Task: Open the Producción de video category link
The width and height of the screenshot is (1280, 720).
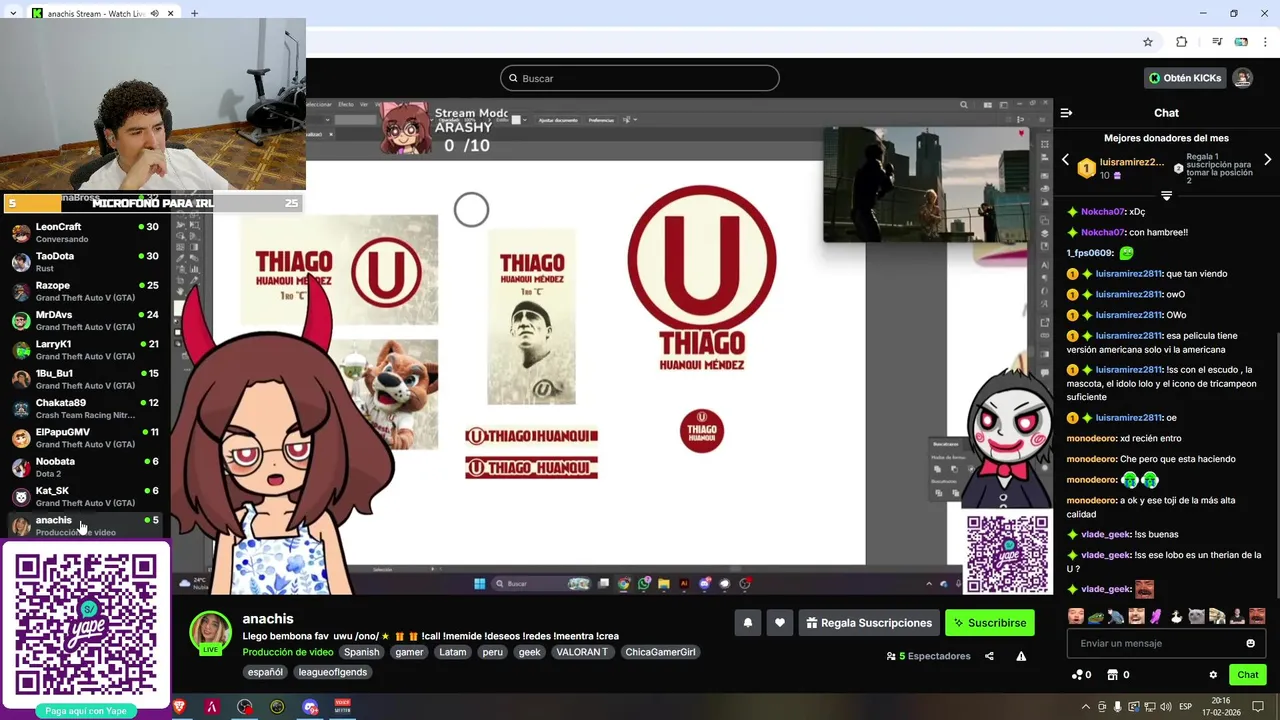Action: [x=288, y=652]
